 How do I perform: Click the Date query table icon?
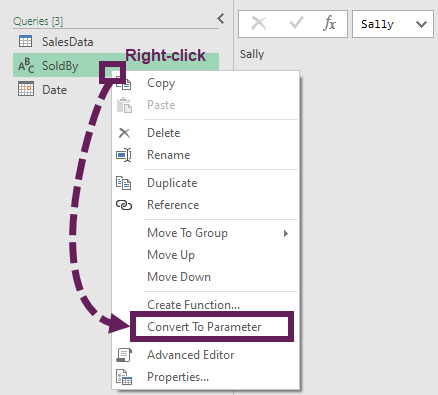[26, 89]
